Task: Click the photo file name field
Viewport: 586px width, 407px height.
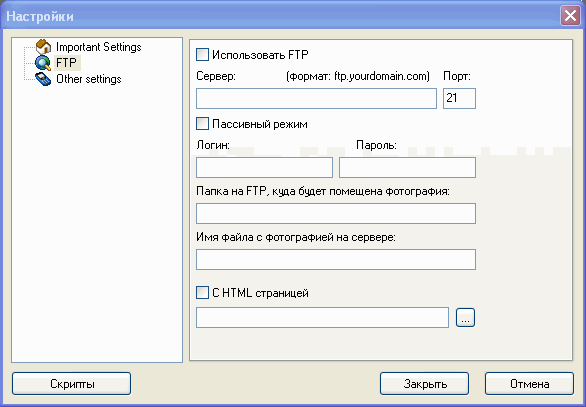Action: [x=336, y=259]
